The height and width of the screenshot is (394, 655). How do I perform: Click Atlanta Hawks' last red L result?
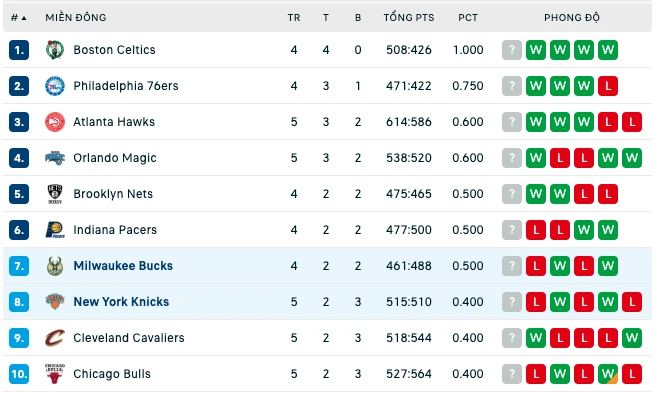(632, 122)
